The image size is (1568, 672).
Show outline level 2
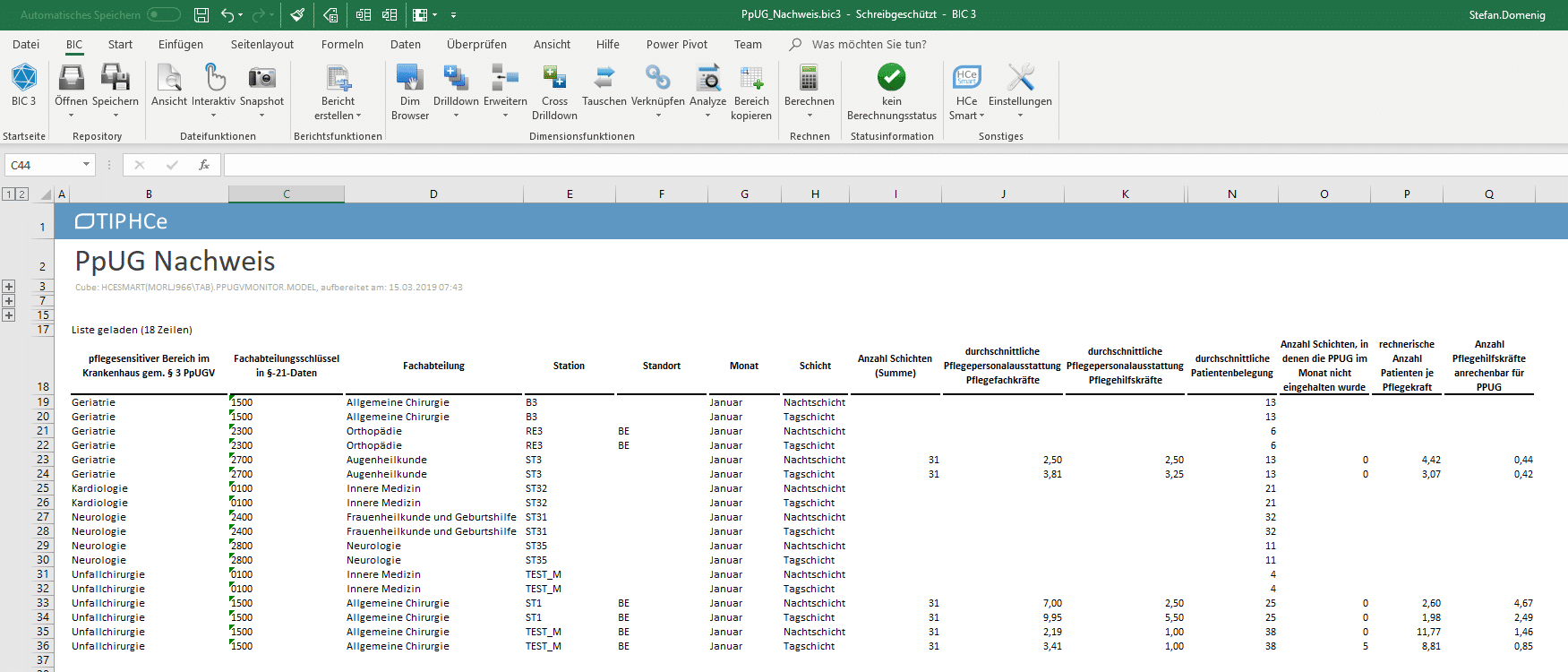pyautogui.click(x=21, y=194)
